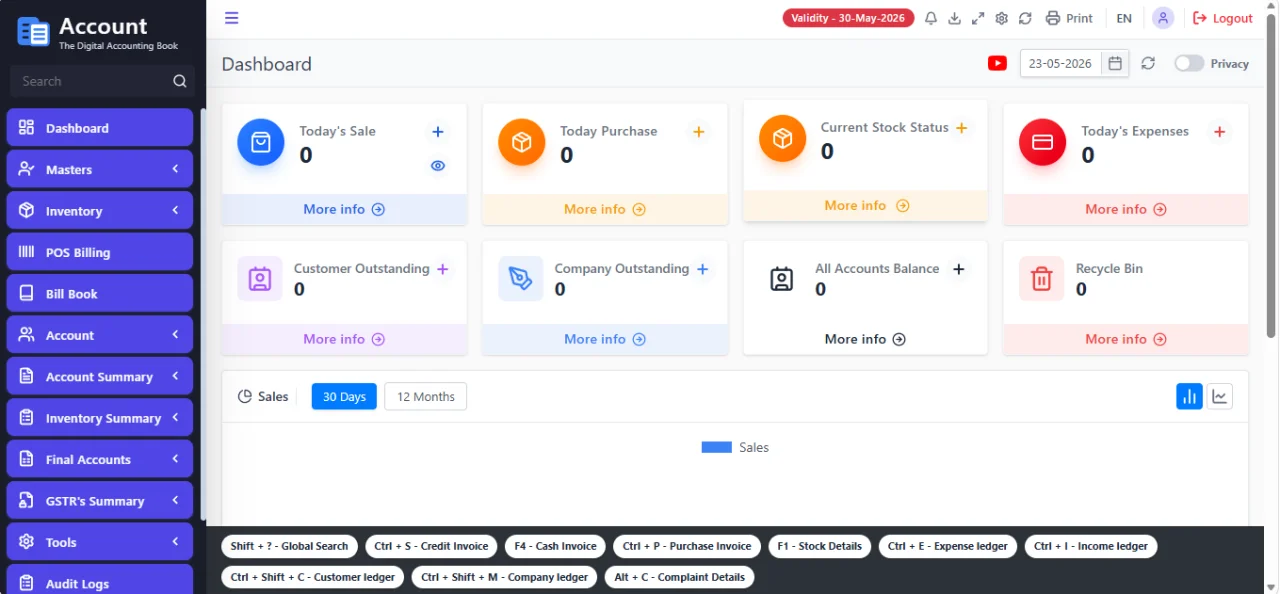Click plus on Customer Outstanding card
Screen dimensions: 1280x594
click(x=442, y=269)
